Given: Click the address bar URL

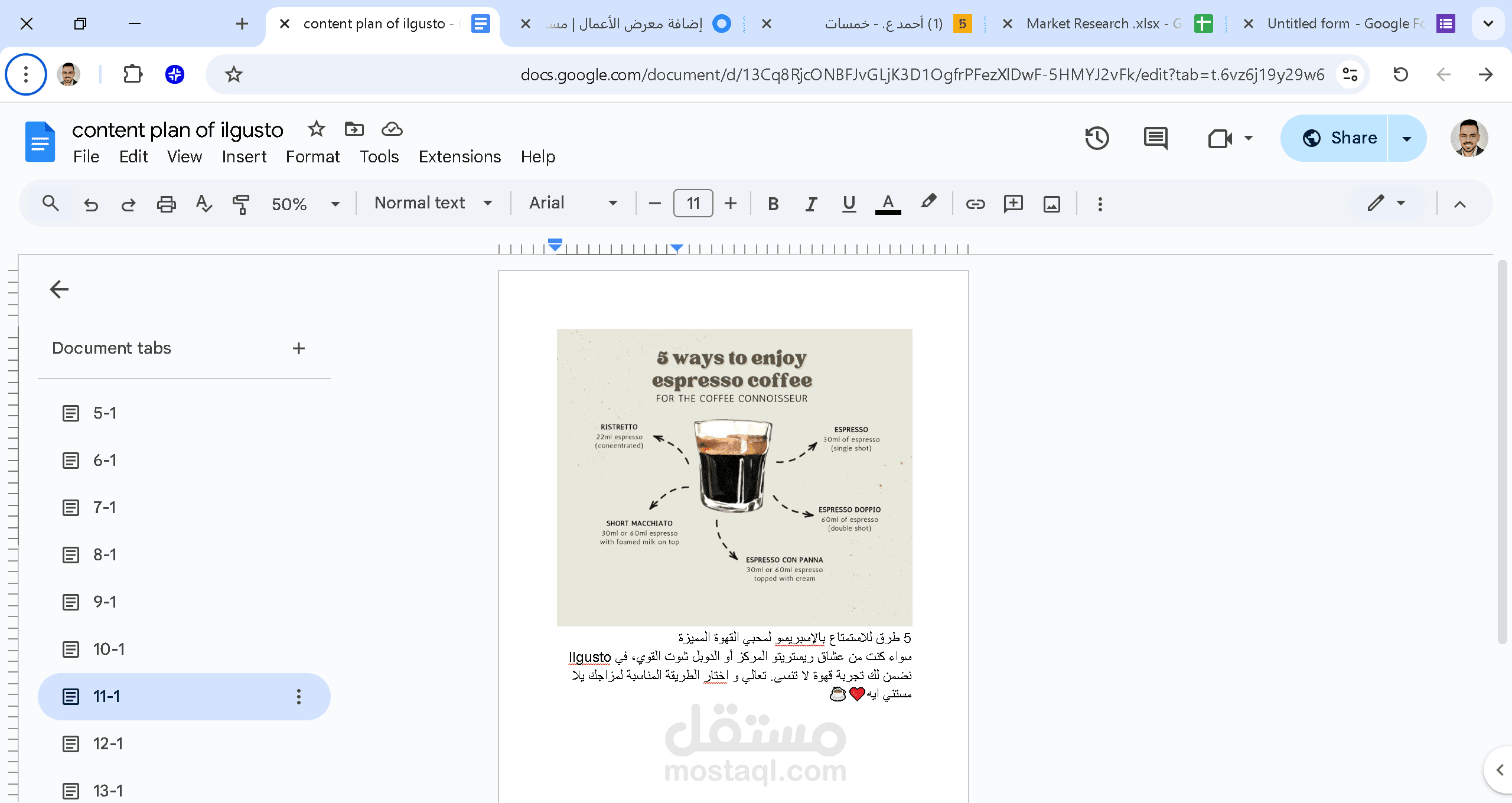Looking at the screenshot, I should click(x=922, y=74).
